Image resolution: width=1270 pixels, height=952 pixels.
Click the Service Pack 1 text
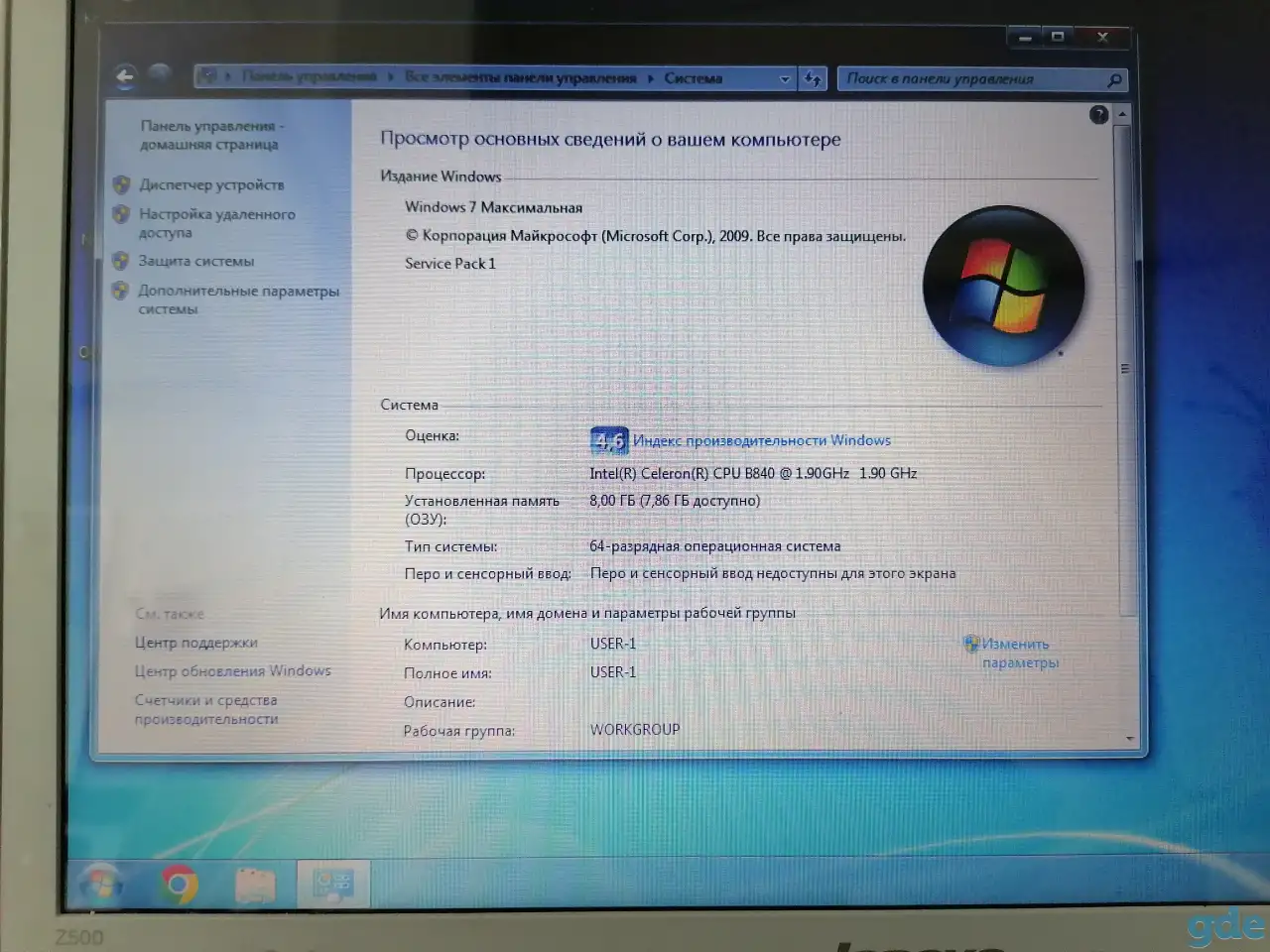[449, 263]
